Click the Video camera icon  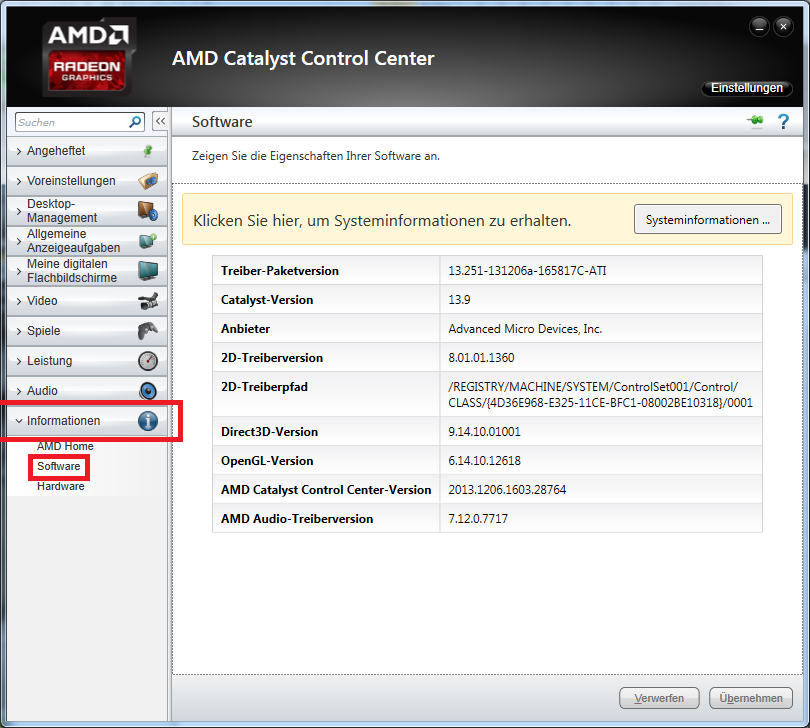(x=148, y=301)
